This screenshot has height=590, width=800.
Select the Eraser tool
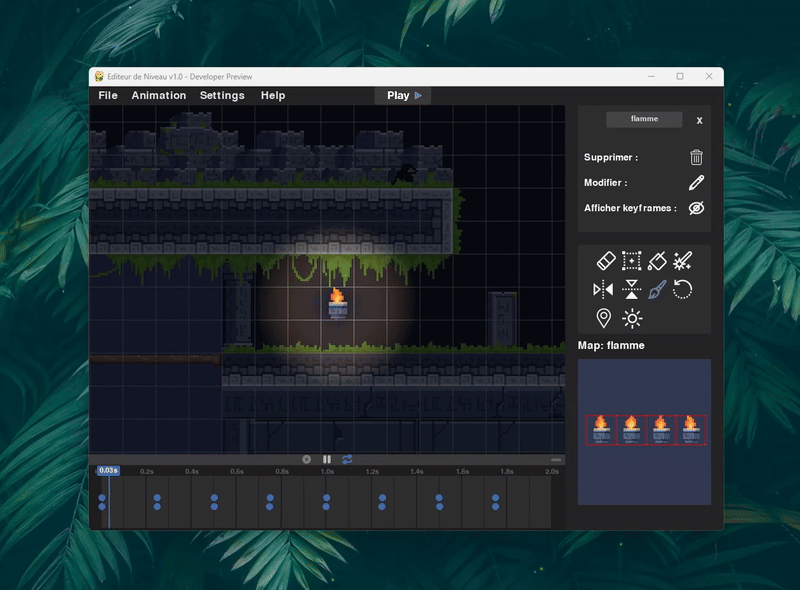(x=606, y=261)
